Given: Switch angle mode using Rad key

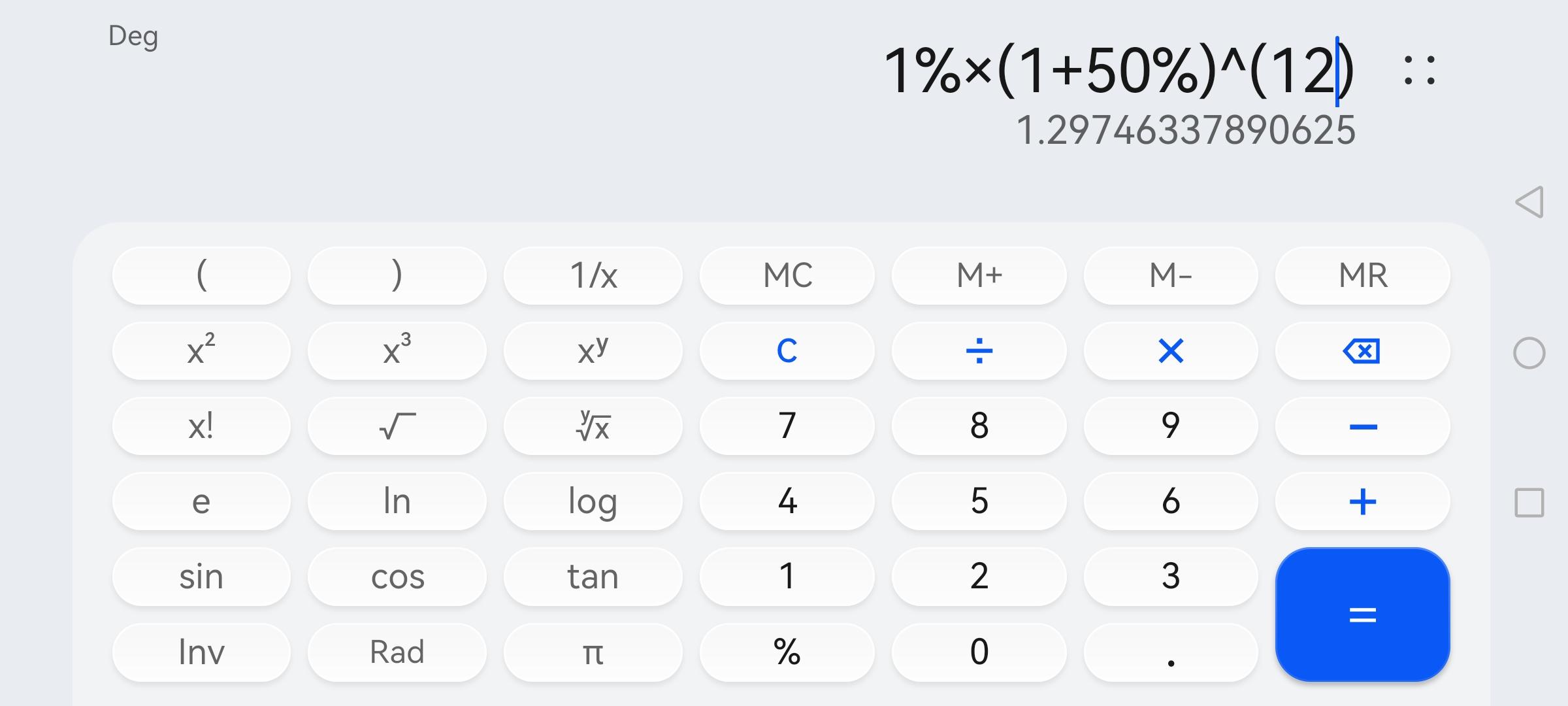Looking at the screenshot, I should click(397, 652).
